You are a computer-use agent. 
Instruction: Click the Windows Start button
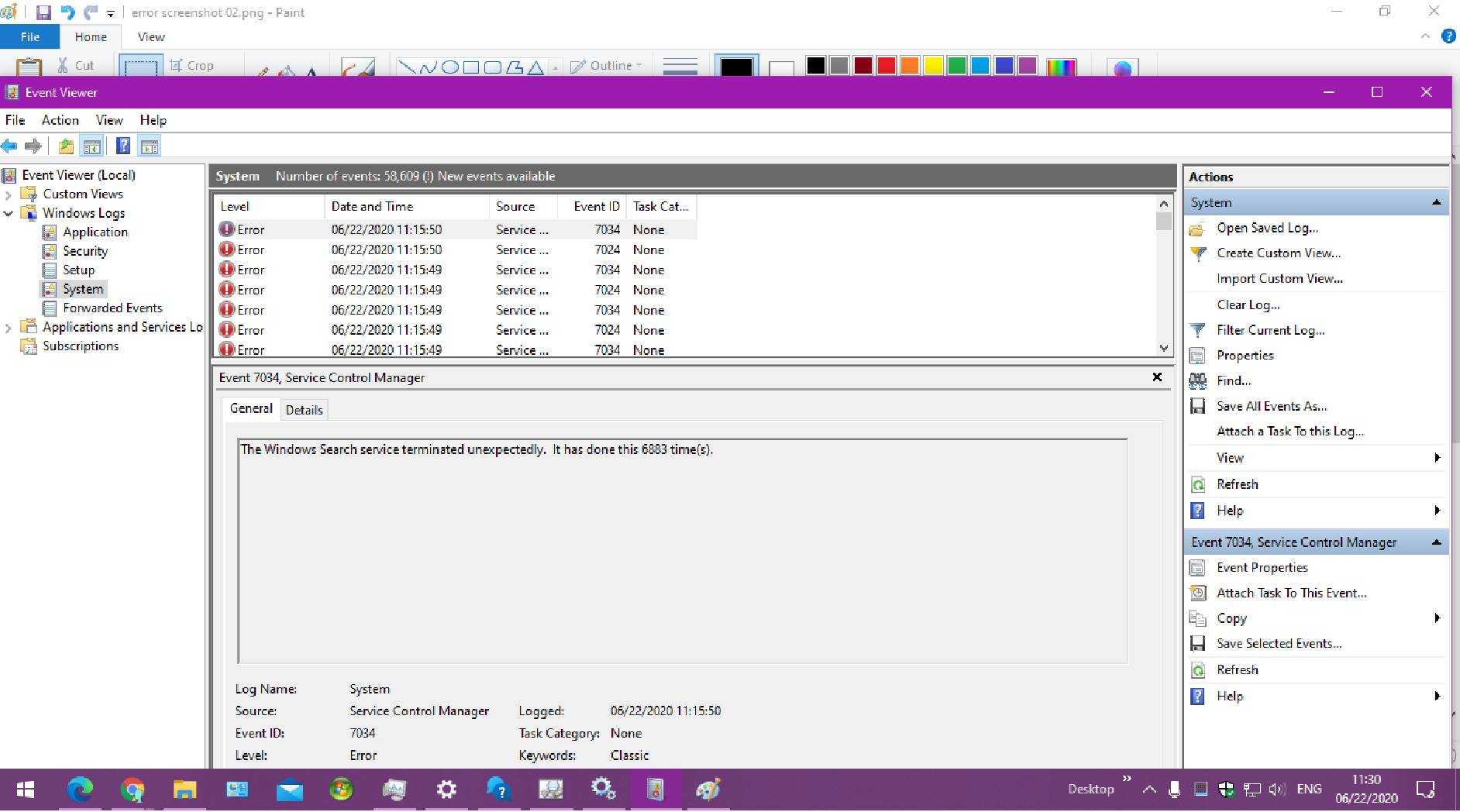coord(26,790)
